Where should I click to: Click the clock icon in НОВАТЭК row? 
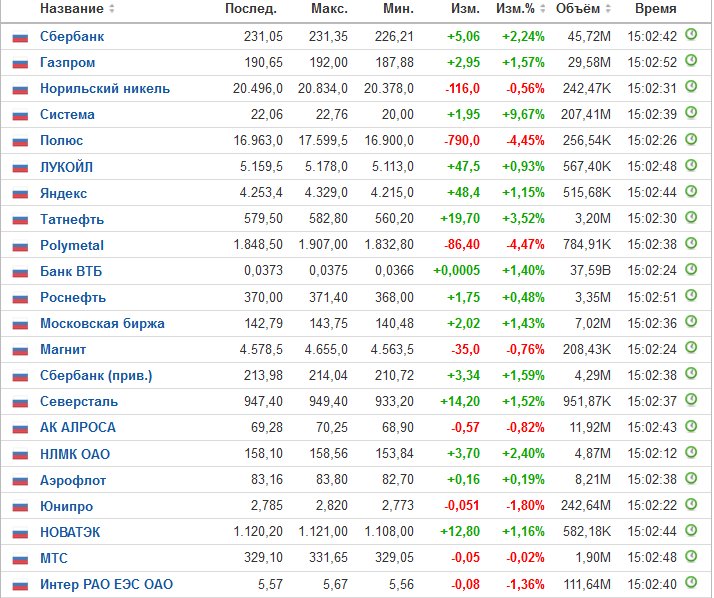pyautogui.click(x=691, y=530)
